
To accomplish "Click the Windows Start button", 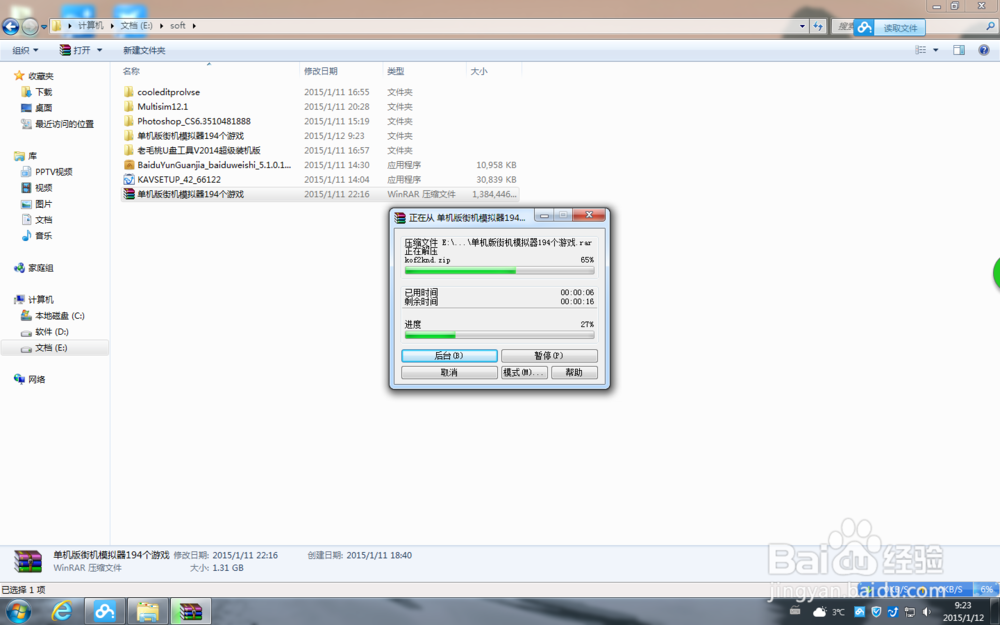I will [x=18, y=612].
